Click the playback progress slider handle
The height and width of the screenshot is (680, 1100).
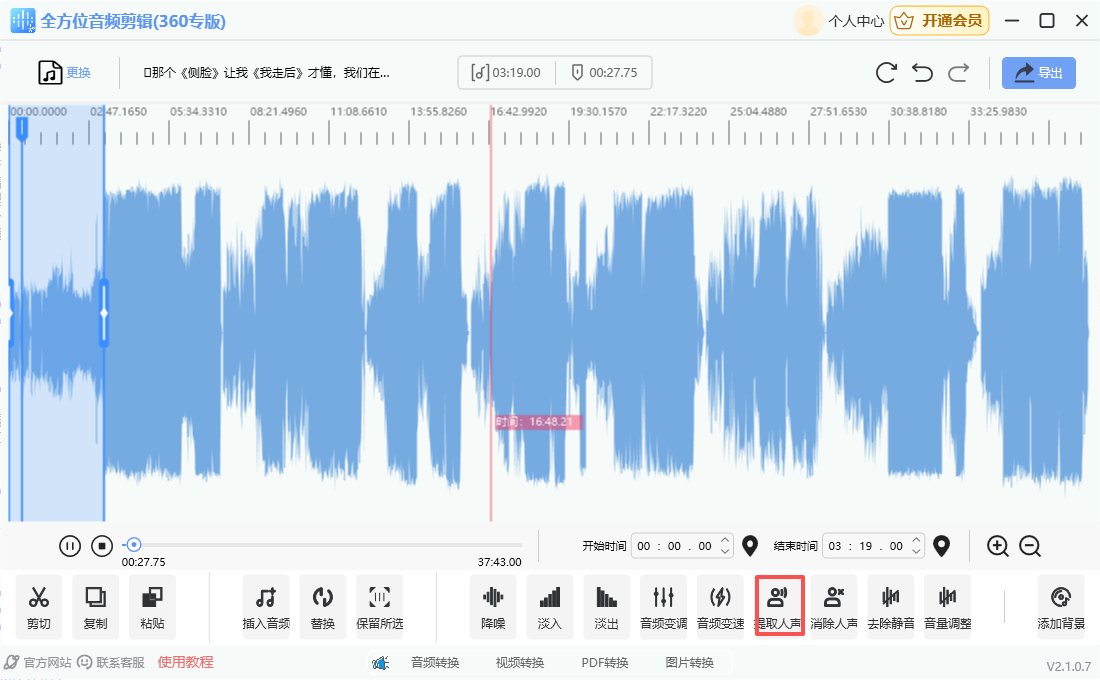tap(133, 545)
